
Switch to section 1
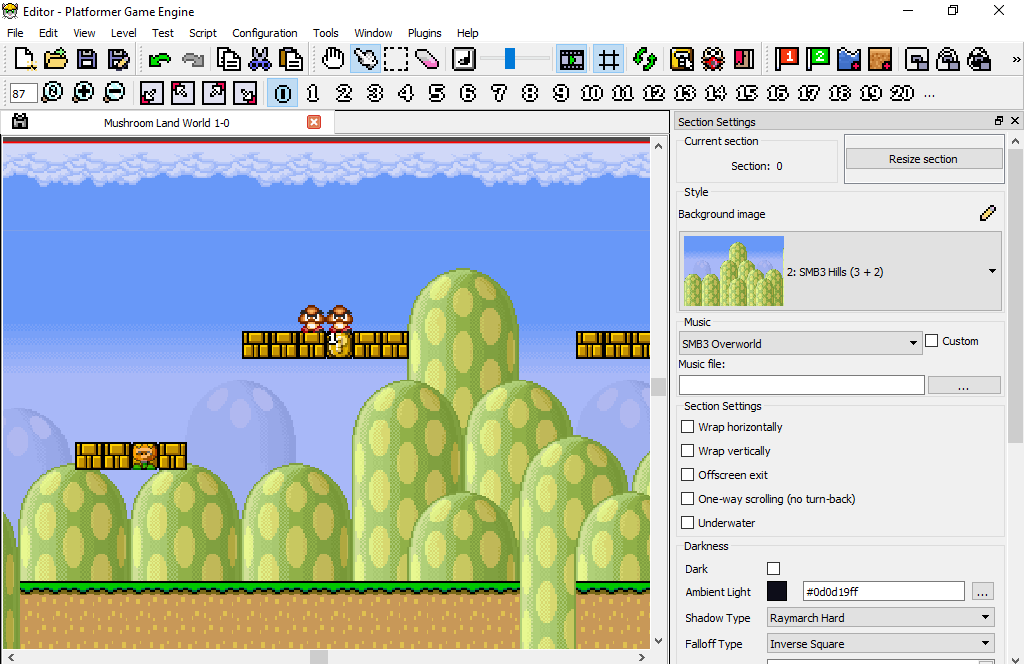pyautogui.click(x=313, y=93)
